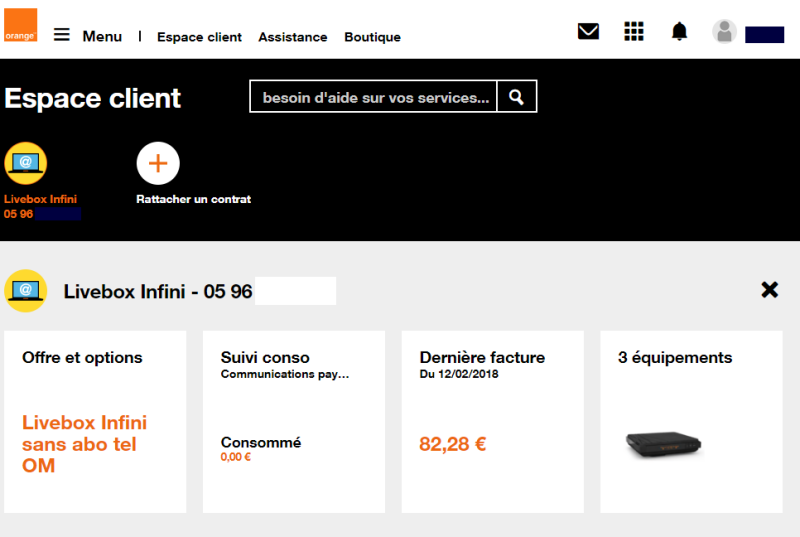Click the Livebox router thumbnail image
The image size is (800, 537).
click(x=663, y=444)
